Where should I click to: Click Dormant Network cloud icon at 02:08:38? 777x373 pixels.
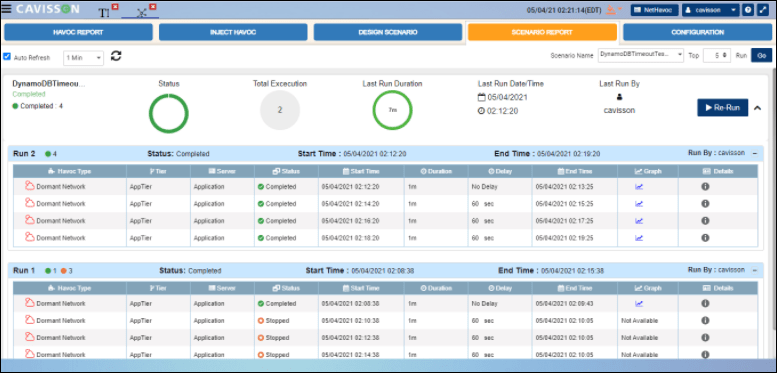coord(30,303)
